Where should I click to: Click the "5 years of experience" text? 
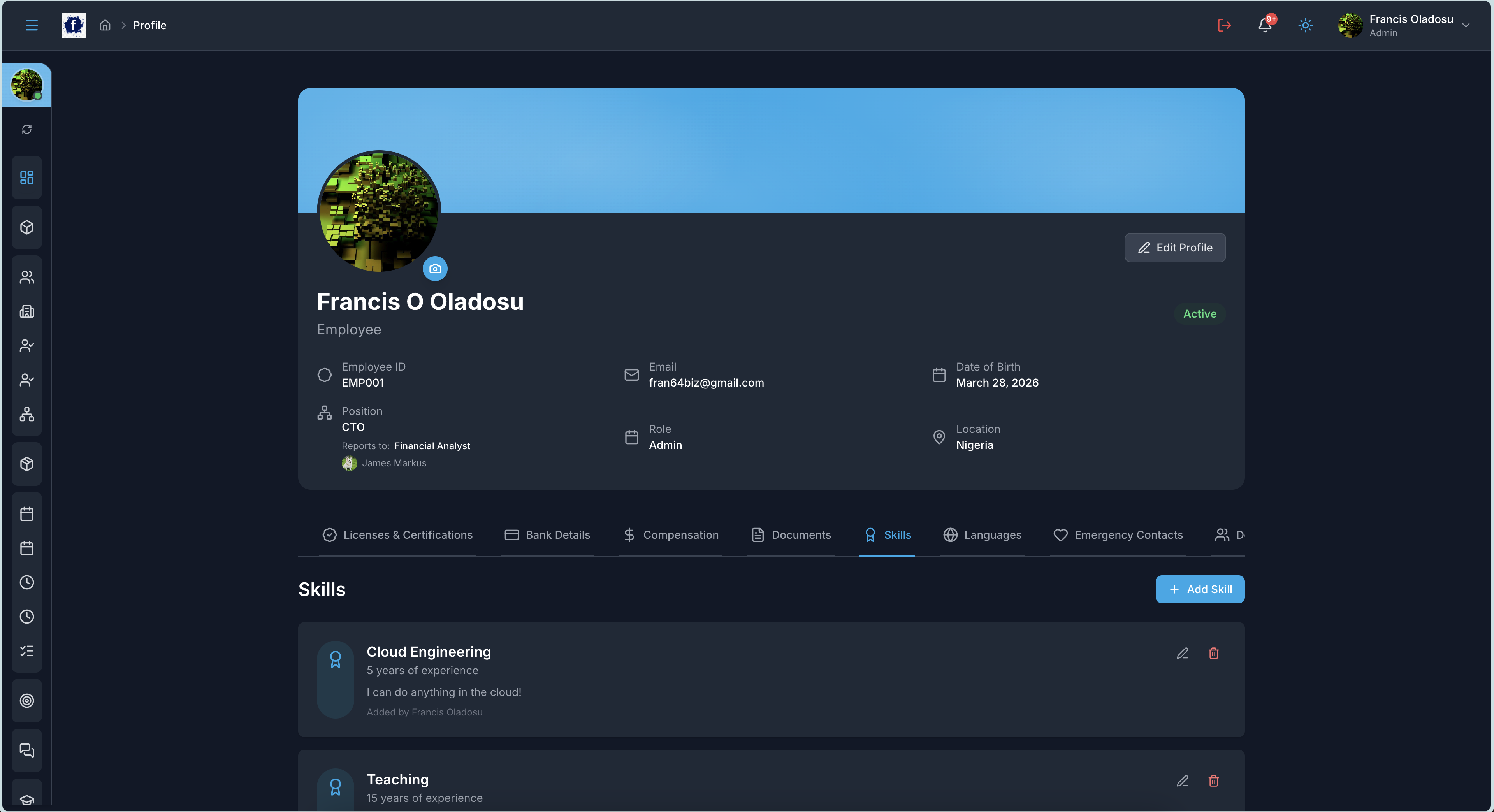pyautogui.click(x=422, y=670)
